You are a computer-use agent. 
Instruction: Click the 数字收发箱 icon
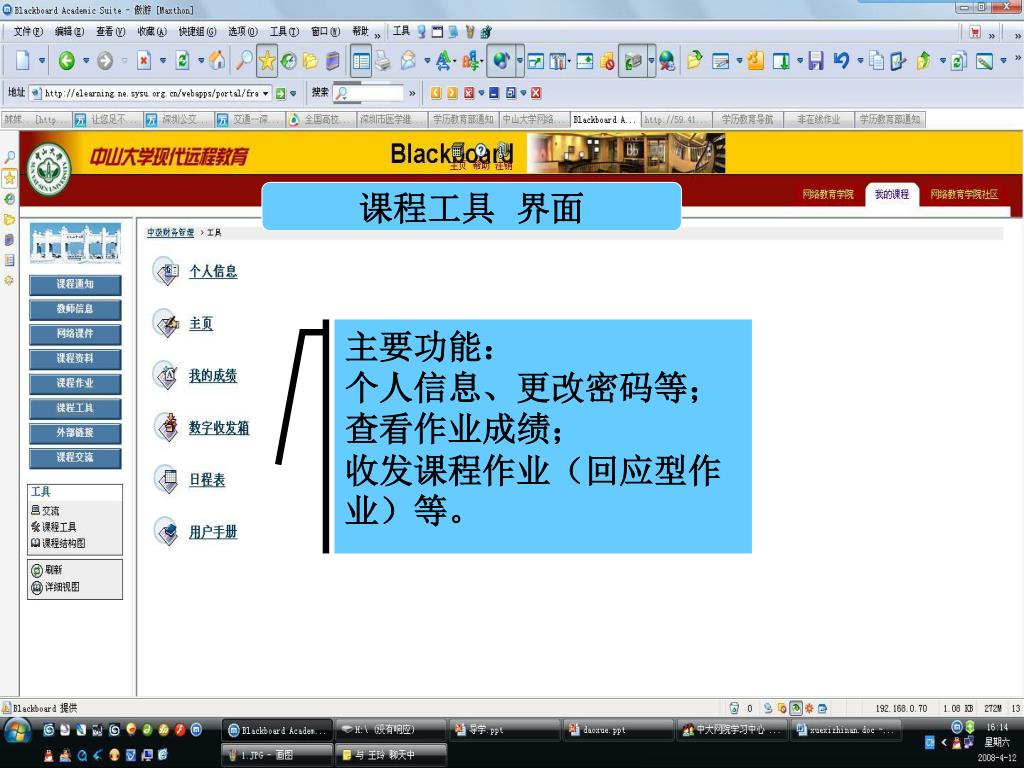[x=166, y=427]
